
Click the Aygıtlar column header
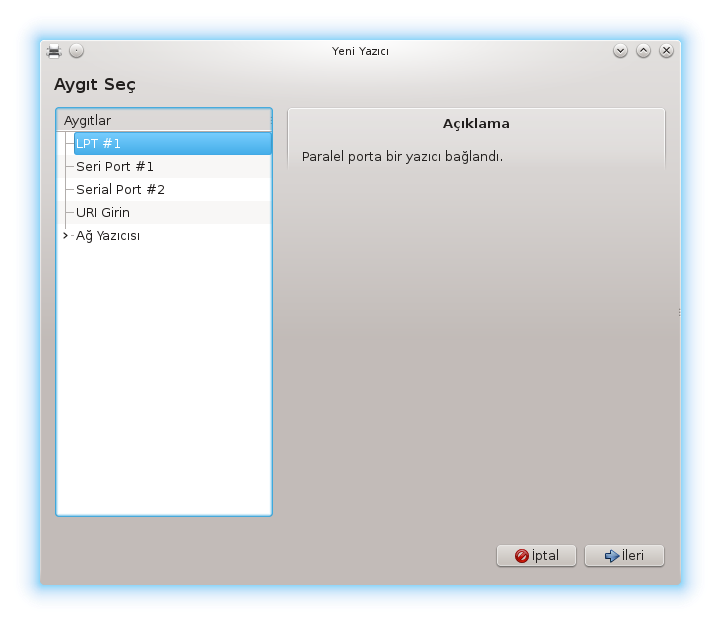(x=164, y=120)
